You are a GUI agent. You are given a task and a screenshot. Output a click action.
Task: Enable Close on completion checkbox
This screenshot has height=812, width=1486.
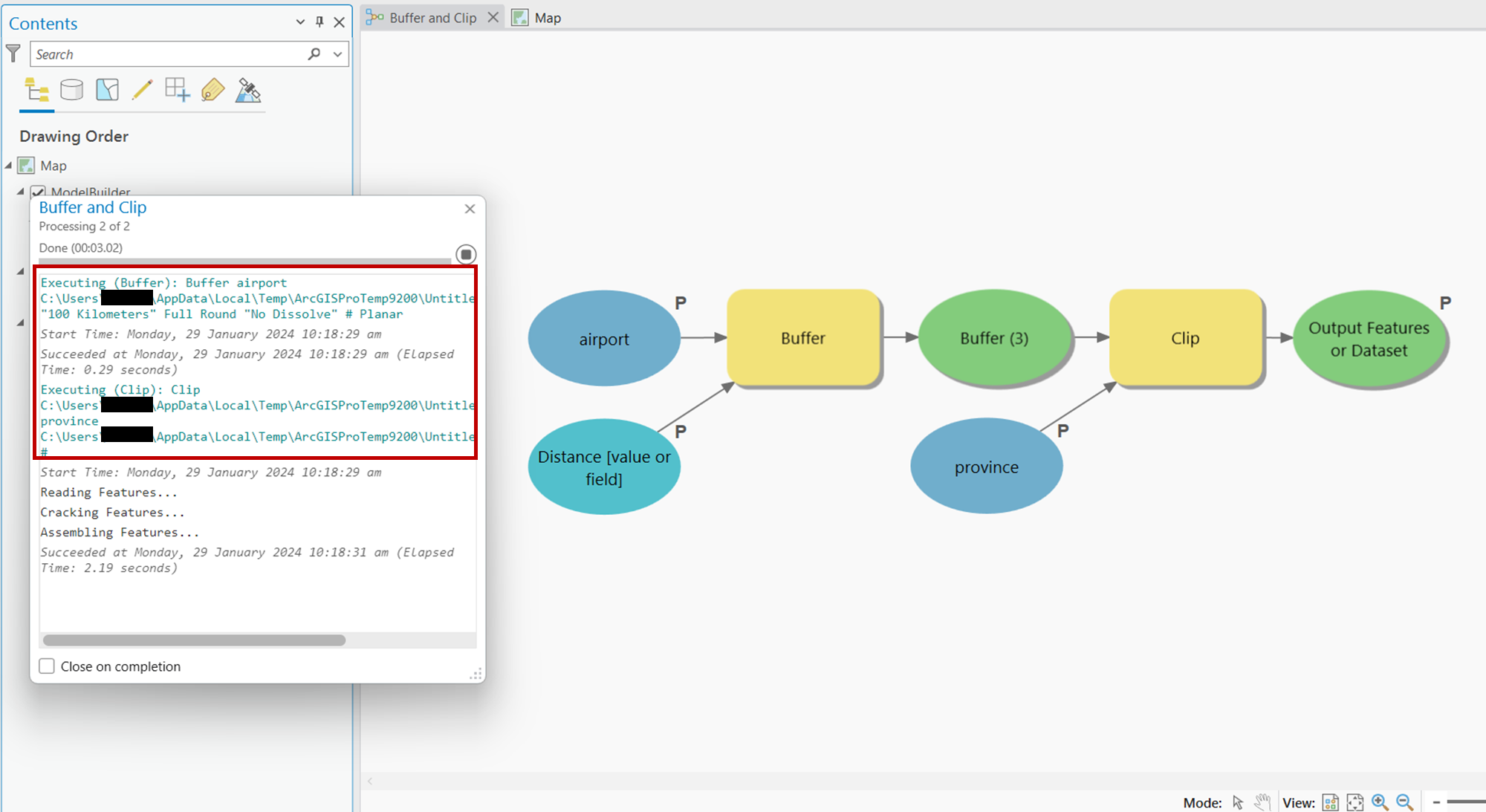pyautogui.click(x=47, y=666)
